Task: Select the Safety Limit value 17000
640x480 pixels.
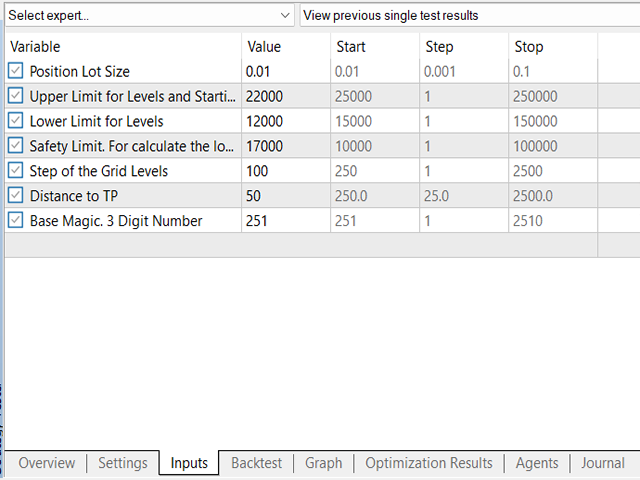Action: (286, 146)
